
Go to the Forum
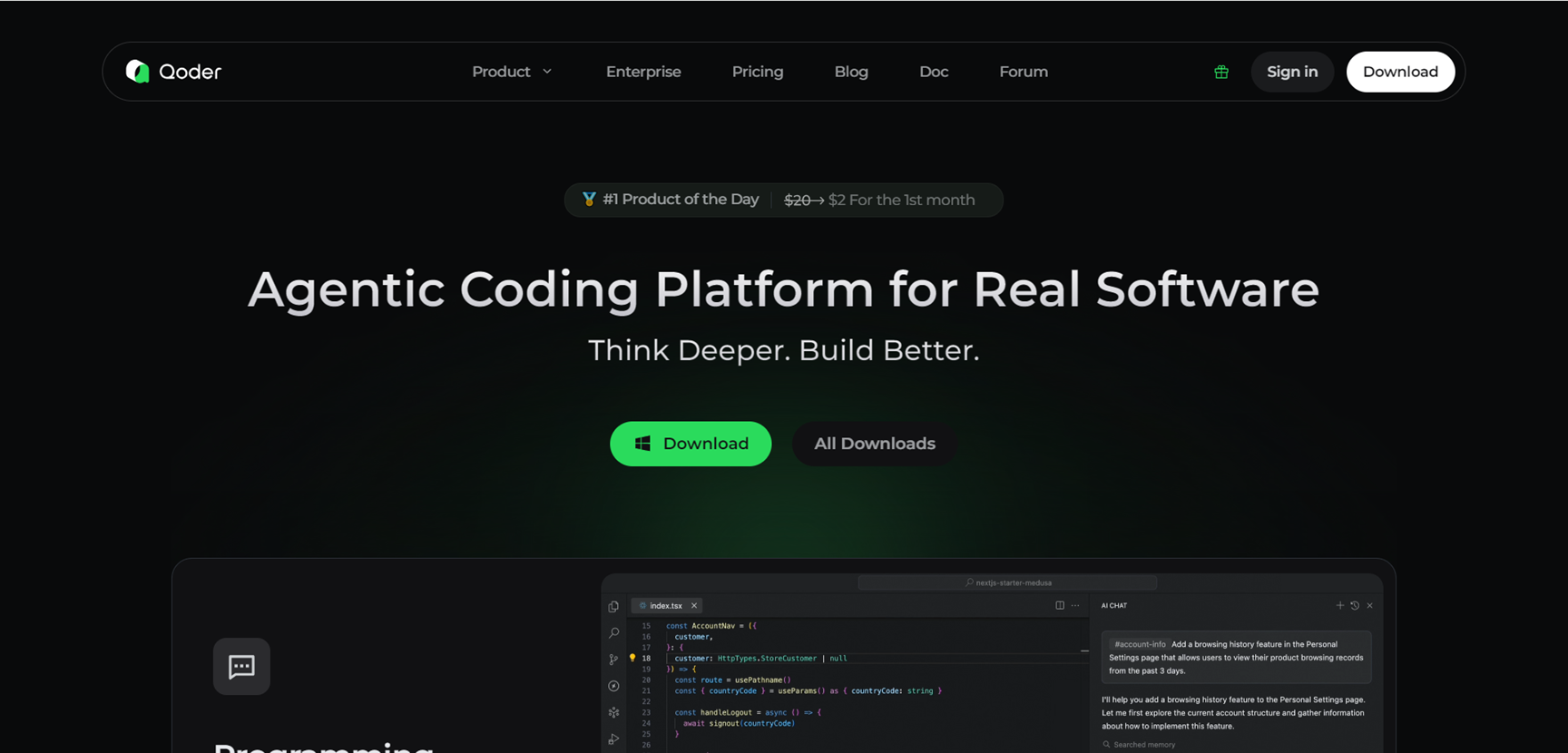pos(1024,72)
